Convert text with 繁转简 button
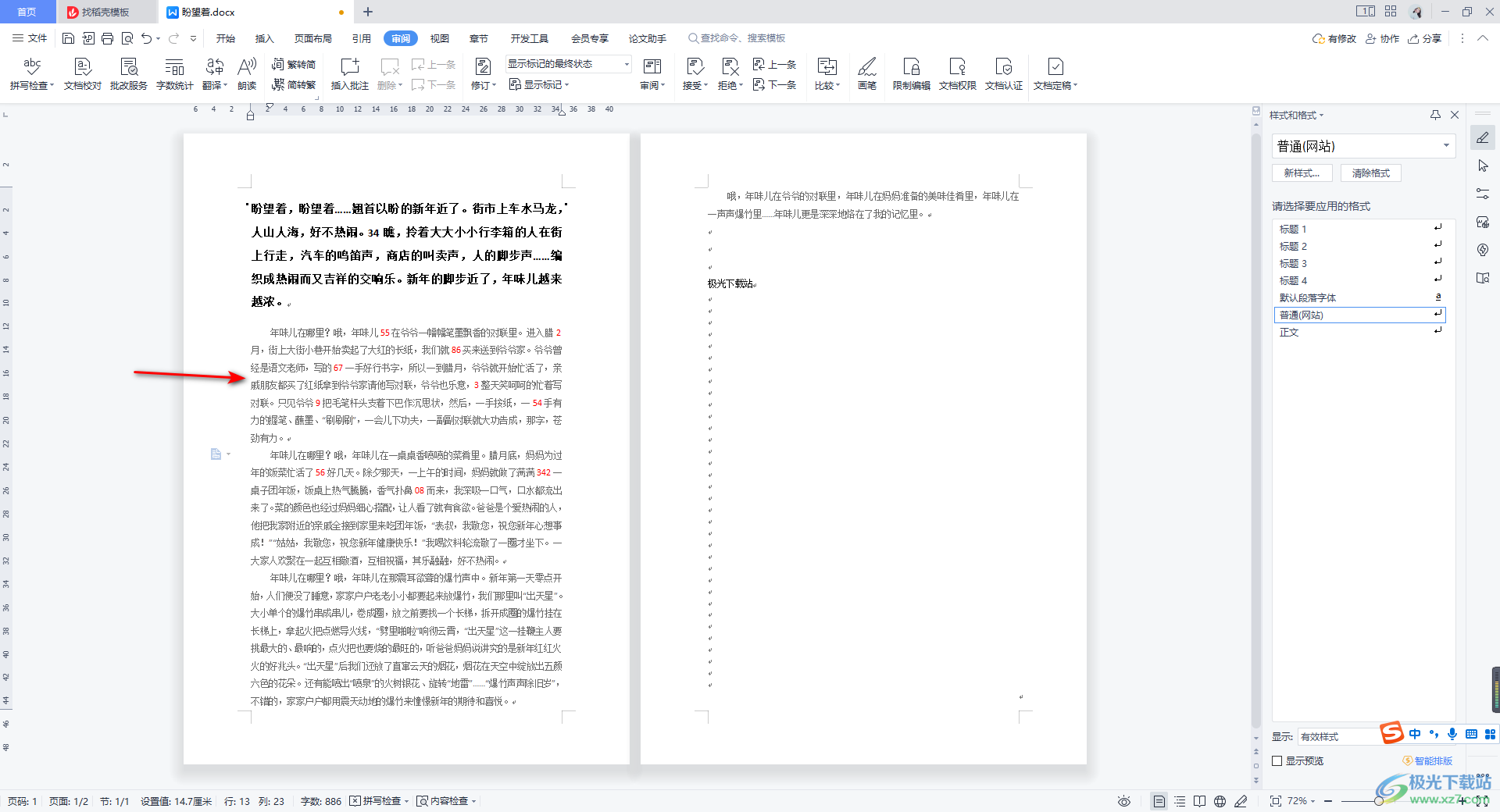The width and height of the screenshot is (1500, 812). tap(294, 65)
